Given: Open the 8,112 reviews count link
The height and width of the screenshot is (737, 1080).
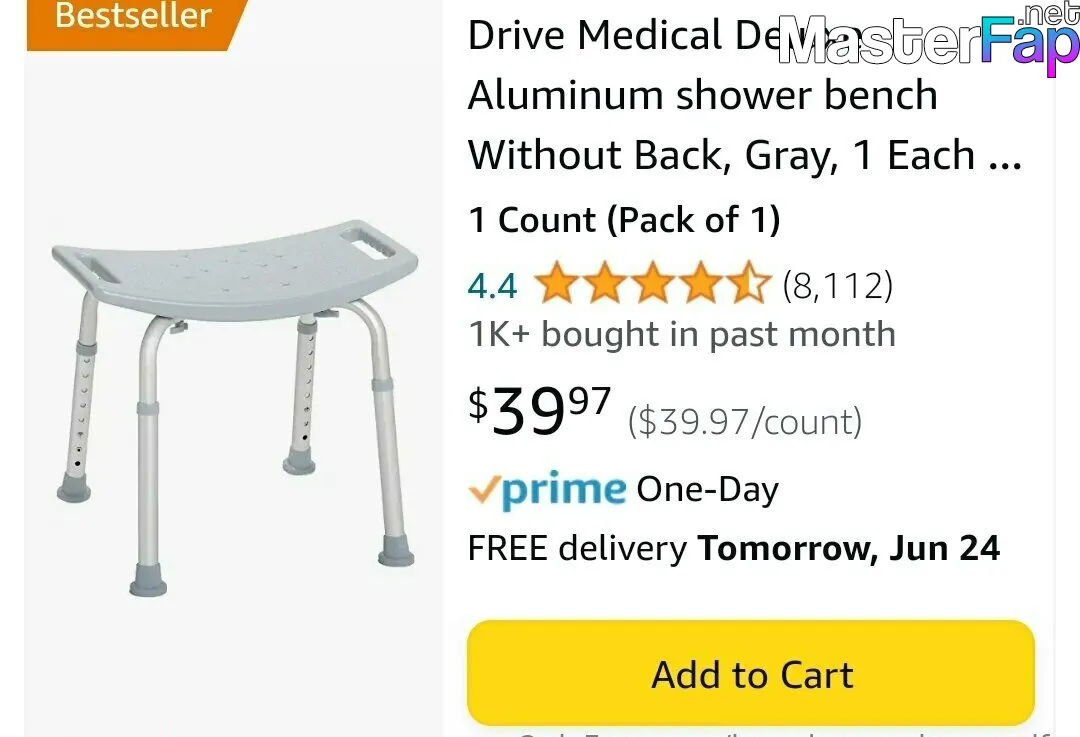Looking at the screenshot, I should pyautogui.click(x=838, y=284).
